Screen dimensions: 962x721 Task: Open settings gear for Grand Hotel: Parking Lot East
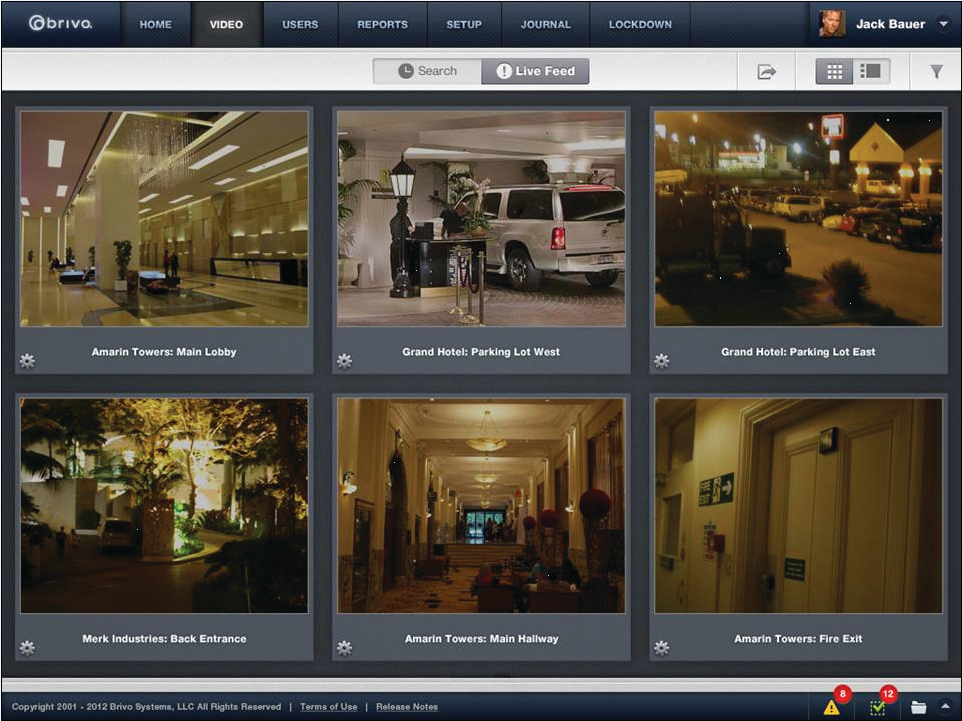[661, 361]
